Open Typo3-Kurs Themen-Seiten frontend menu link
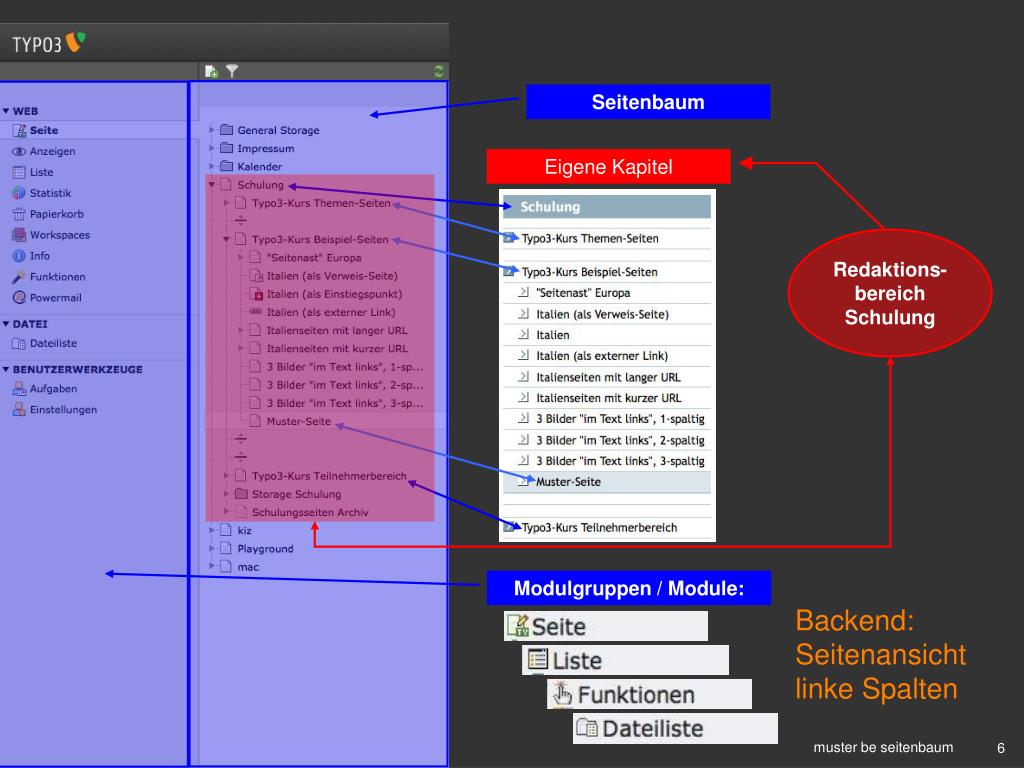 click(590, 239)
